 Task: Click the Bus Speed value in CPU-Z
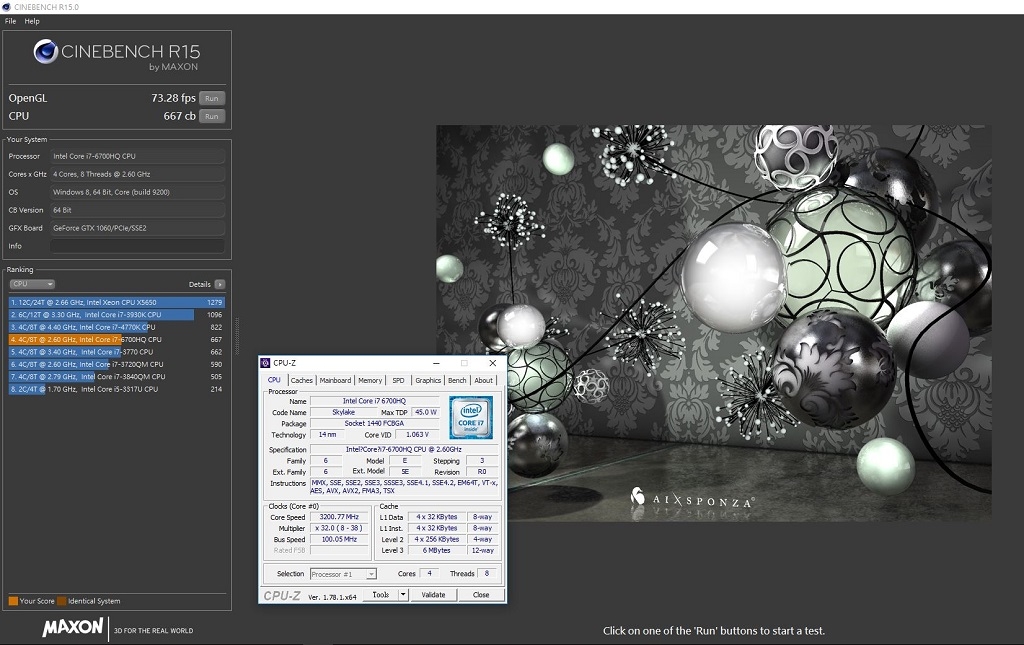tap(340, 539)
